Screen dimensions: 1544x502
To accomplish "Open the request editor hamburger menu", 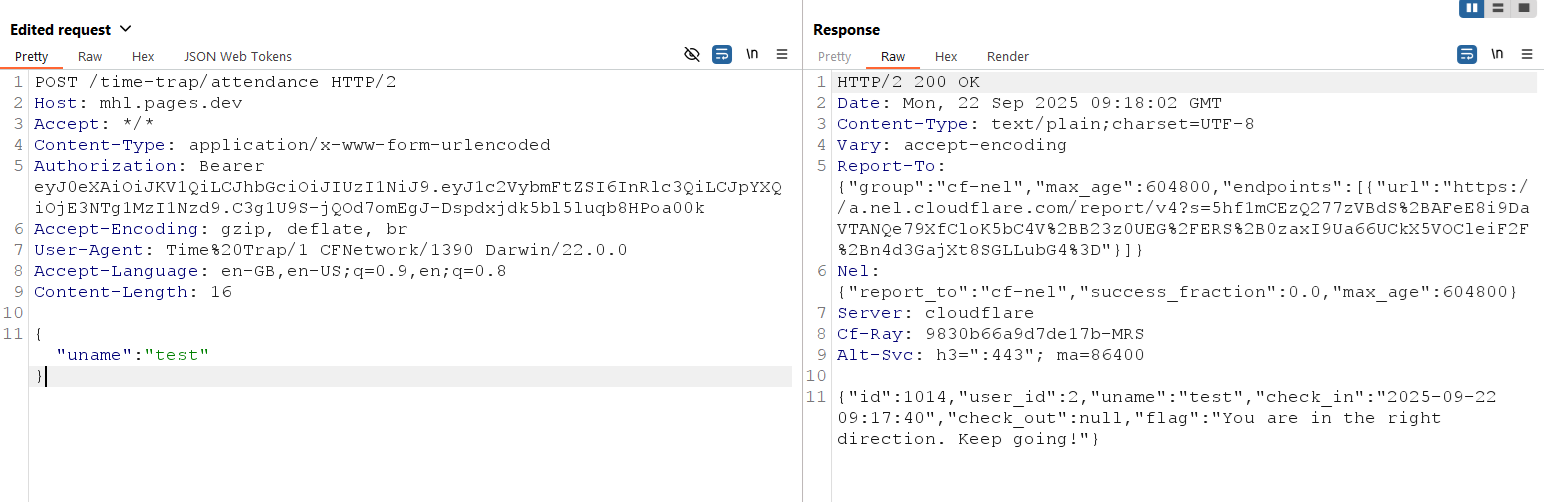I will point(782,54).
